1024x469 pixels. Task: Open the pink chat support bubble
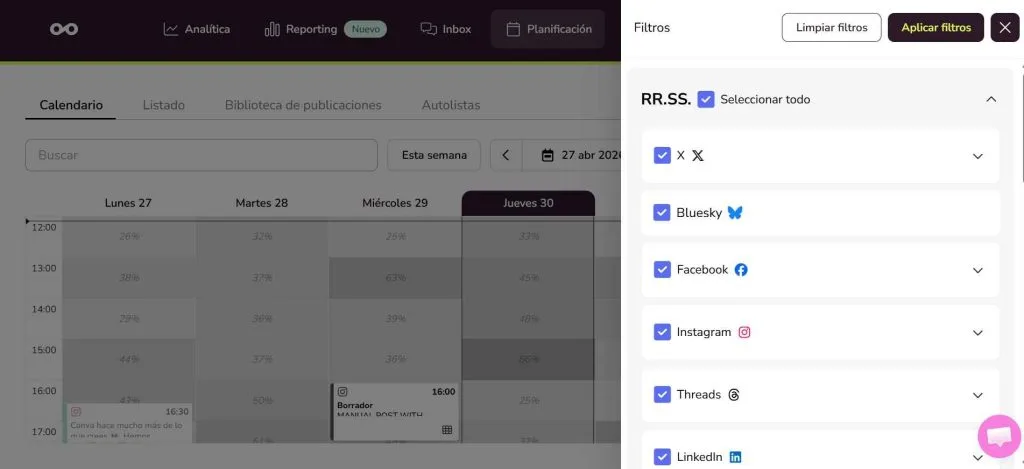(x=999, y=436)
